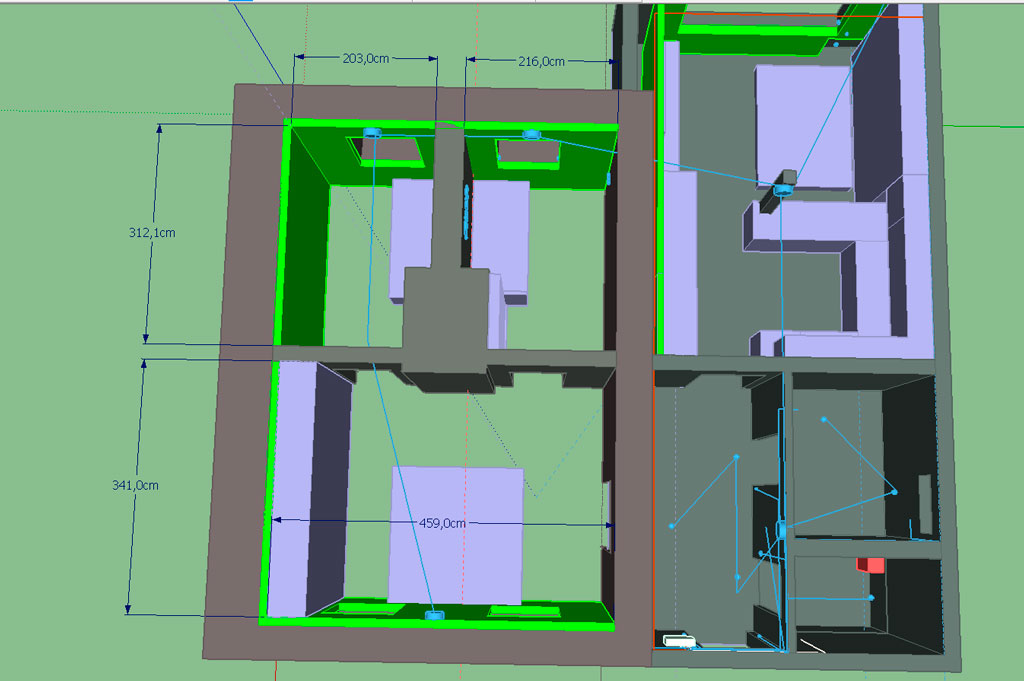Select the left purple bed in upper room
This screenshot has width=1024, height=681.
click(x=411, y=240)
